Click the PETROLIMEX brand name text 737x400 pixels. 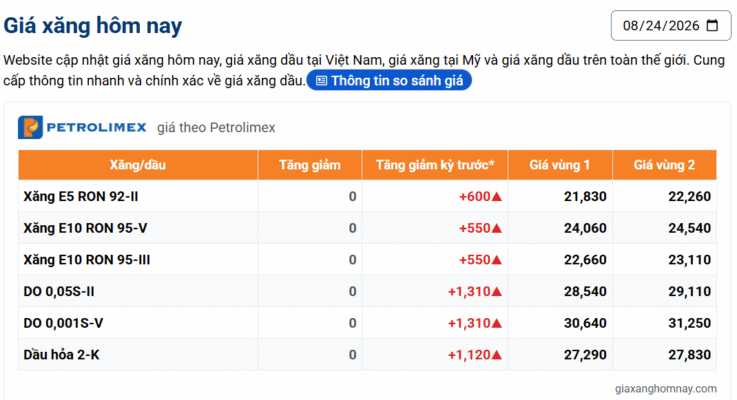click(96, 127)
